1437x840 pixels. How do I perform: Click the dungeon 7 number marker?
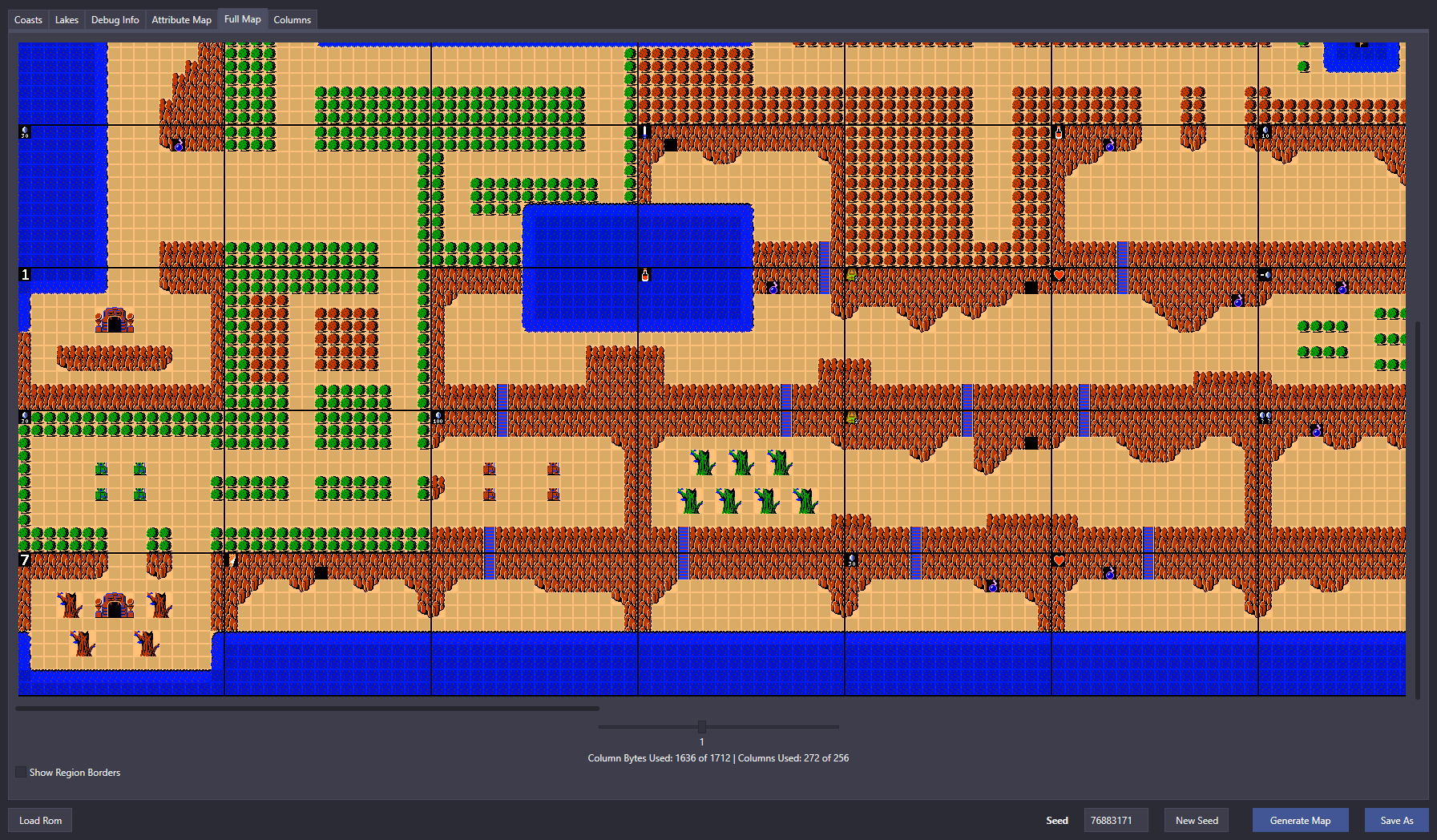pyautogui.click(x=25, y=560)
